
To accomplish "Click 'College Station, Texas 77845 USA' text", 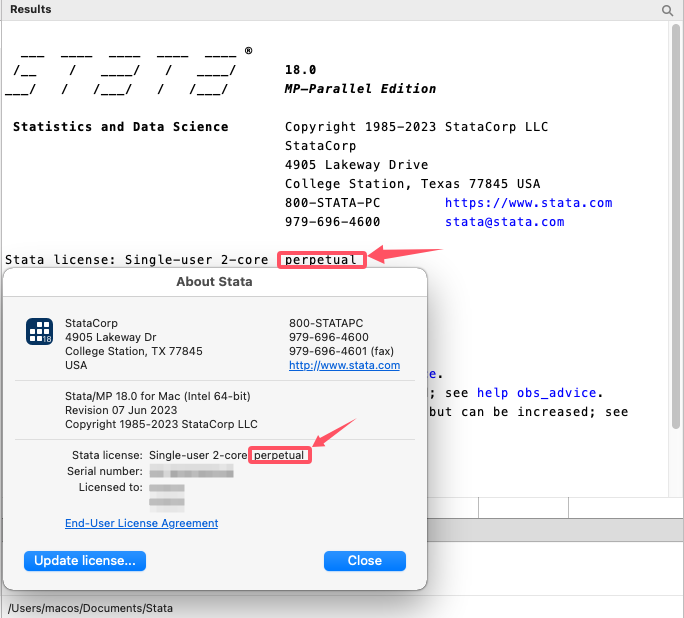I will [x=412, y=184].
